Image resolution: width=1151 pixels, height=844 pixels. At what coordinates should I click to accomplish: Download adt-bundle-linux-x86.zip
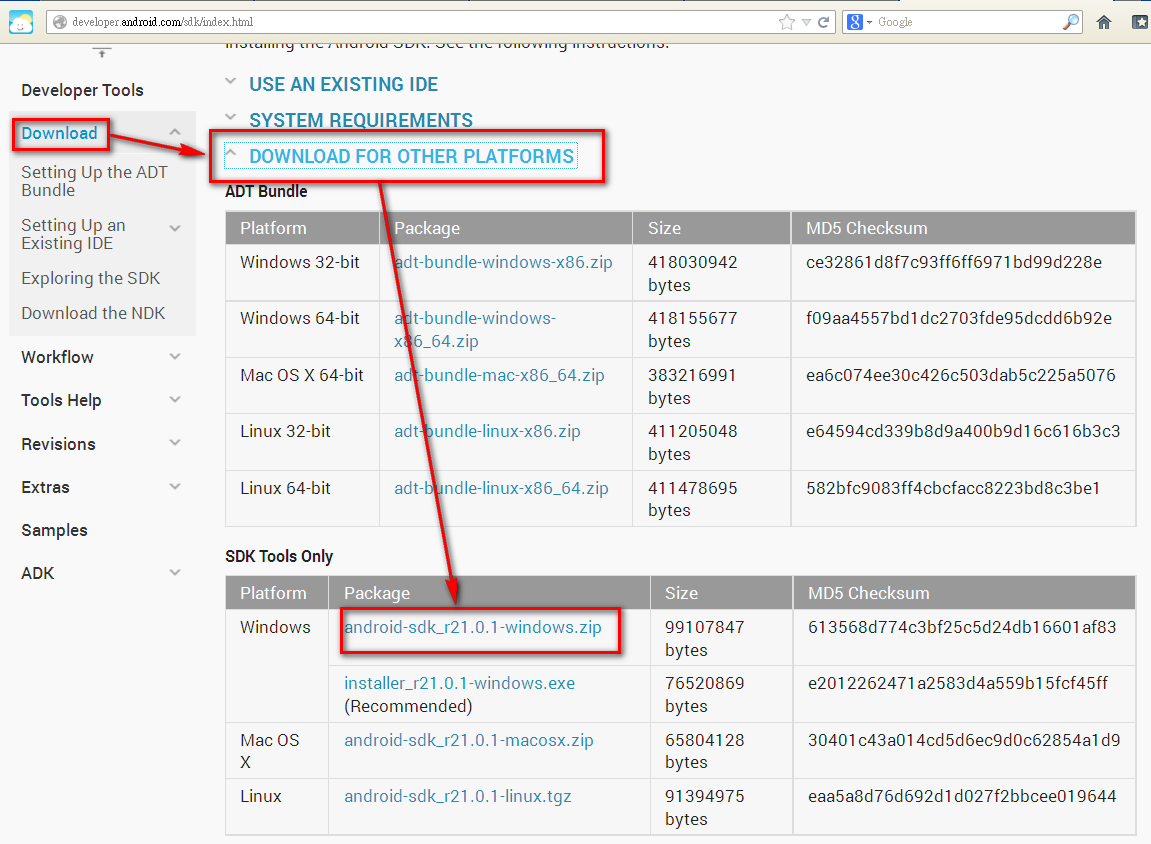(x=487, y=431)
